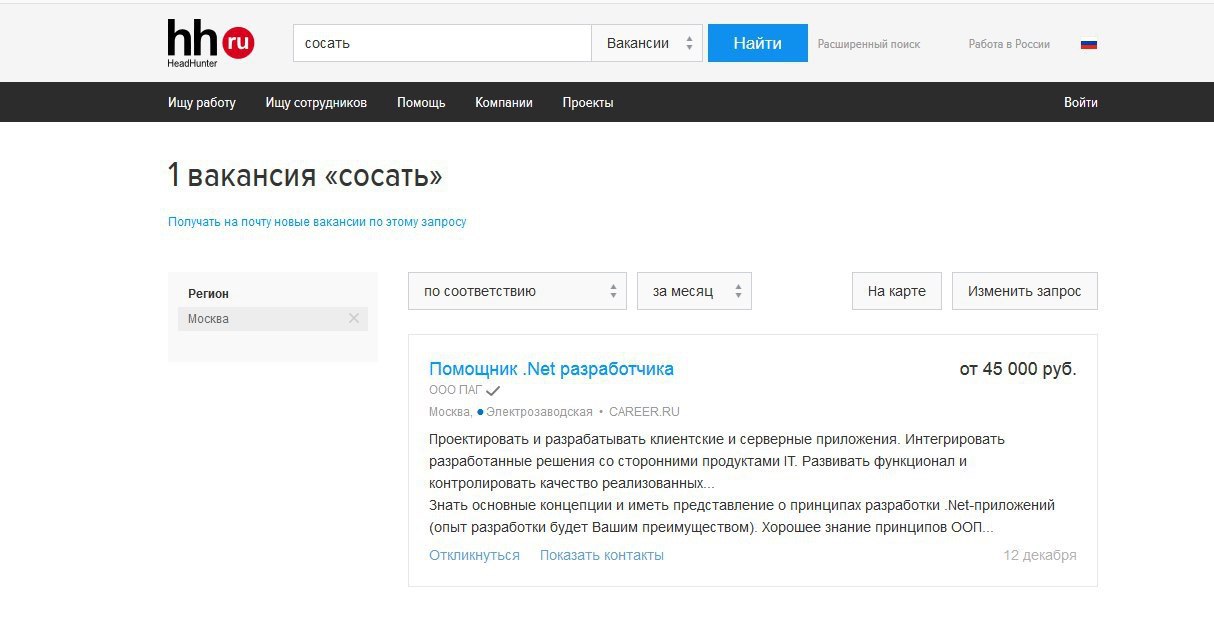Open the Ищу работу menu
Viewport: 1214px width, 619px height.
(202, 102)
